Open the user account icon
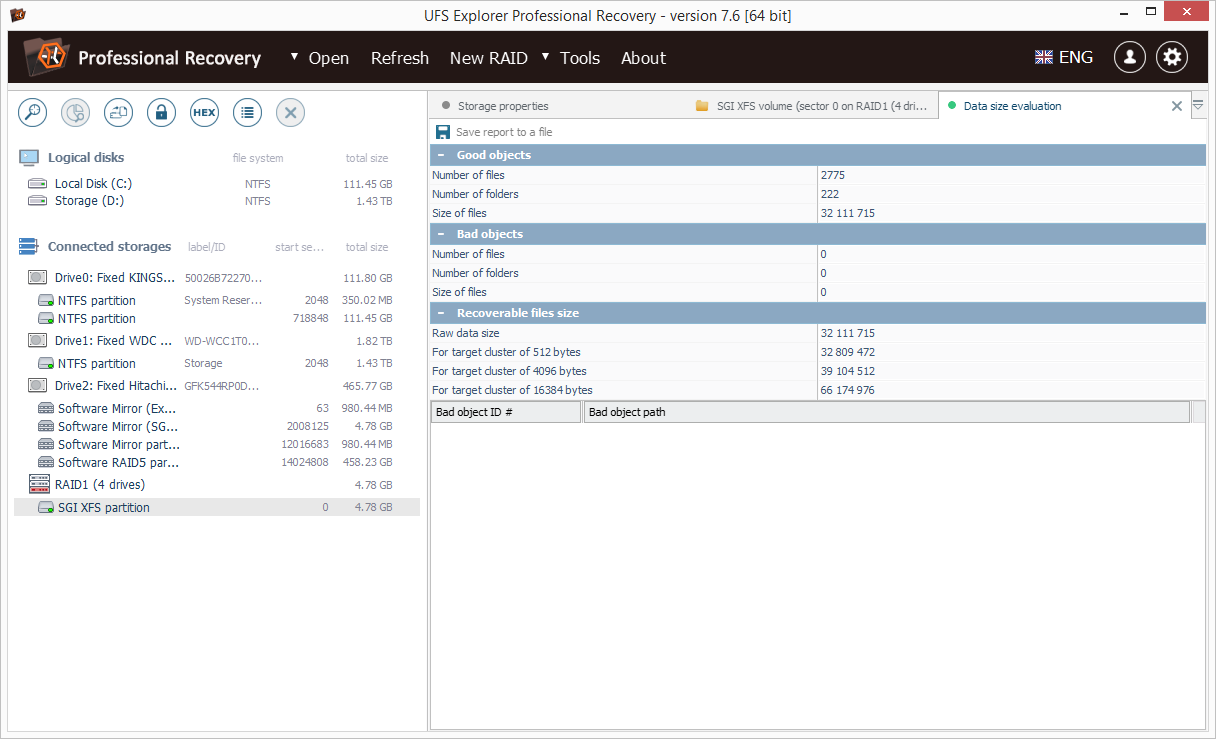1216x739 pixels. coord(1130,57)
